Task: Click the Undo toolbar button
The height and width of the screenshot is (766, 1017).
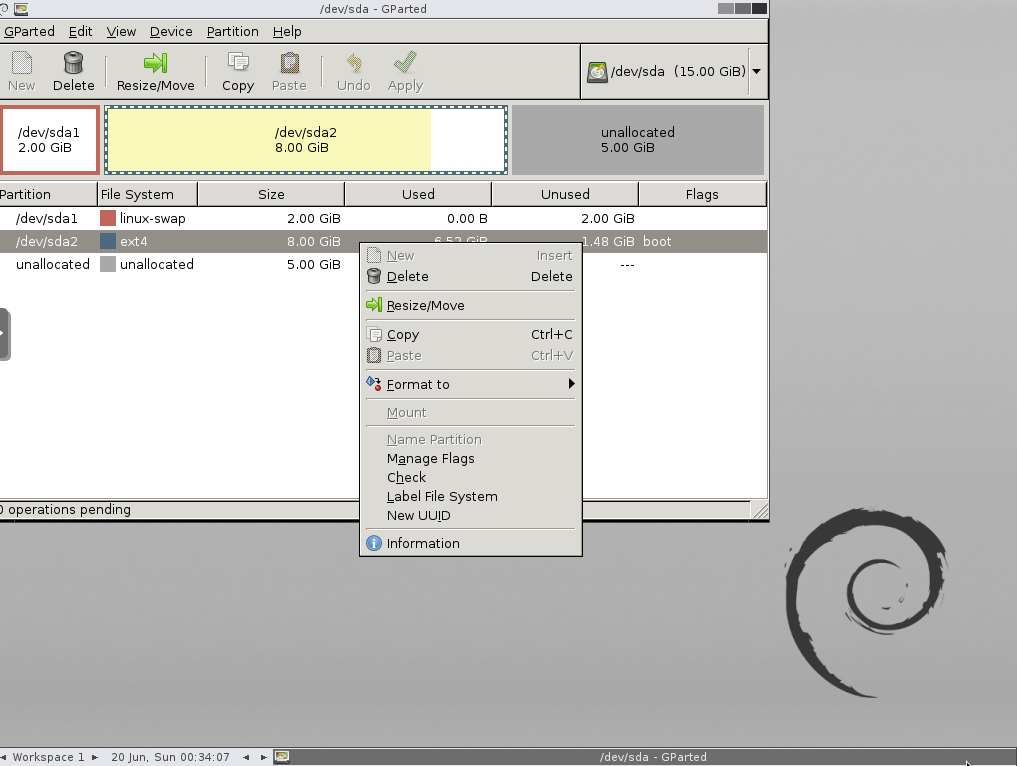Action: coord(353,71)
